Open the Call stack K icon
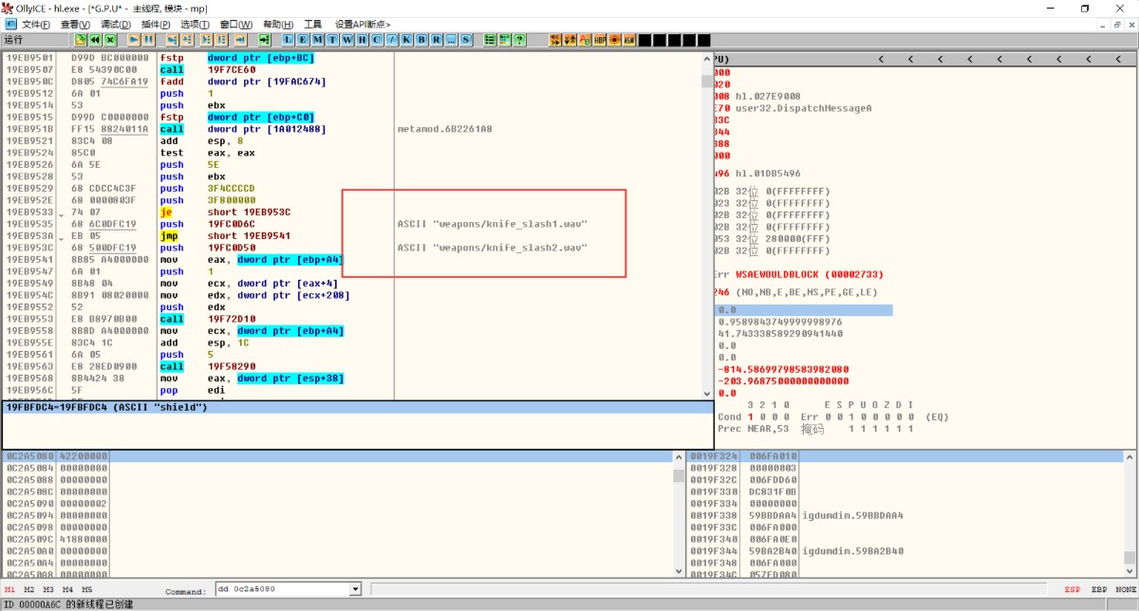Image resolution: width=1139 pixels, height=611 pixels. click(x=406, y=40)
